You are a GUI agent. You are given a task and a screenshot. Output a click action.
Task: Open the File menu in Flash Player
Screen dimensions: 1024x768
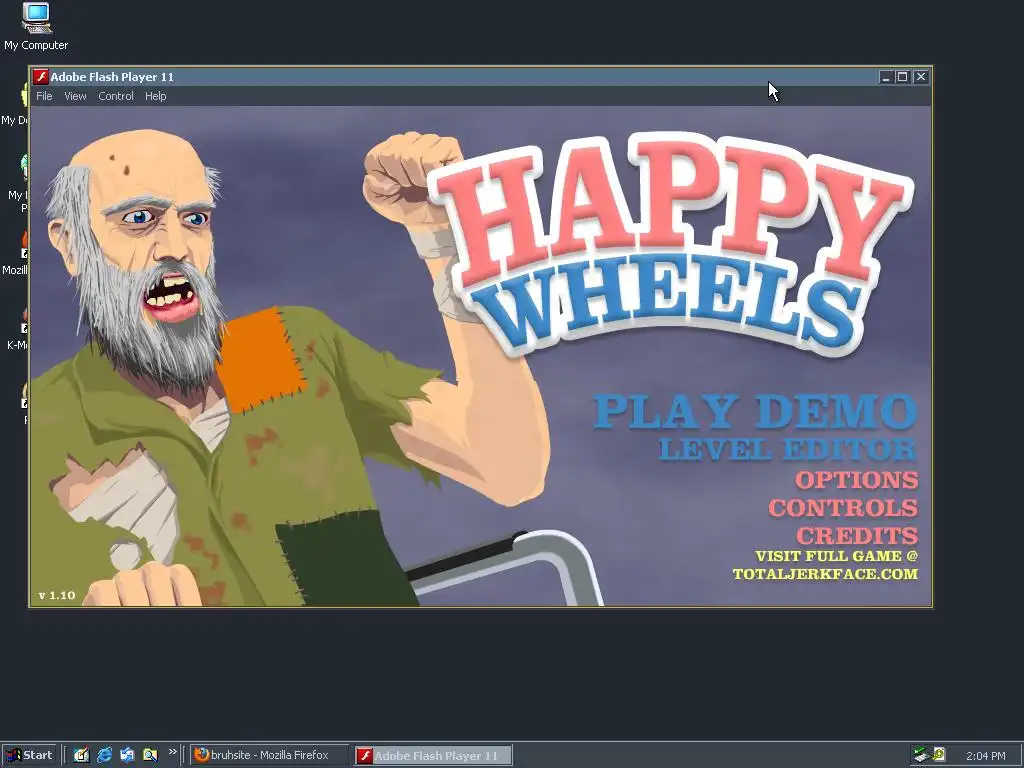click(44, 96)
